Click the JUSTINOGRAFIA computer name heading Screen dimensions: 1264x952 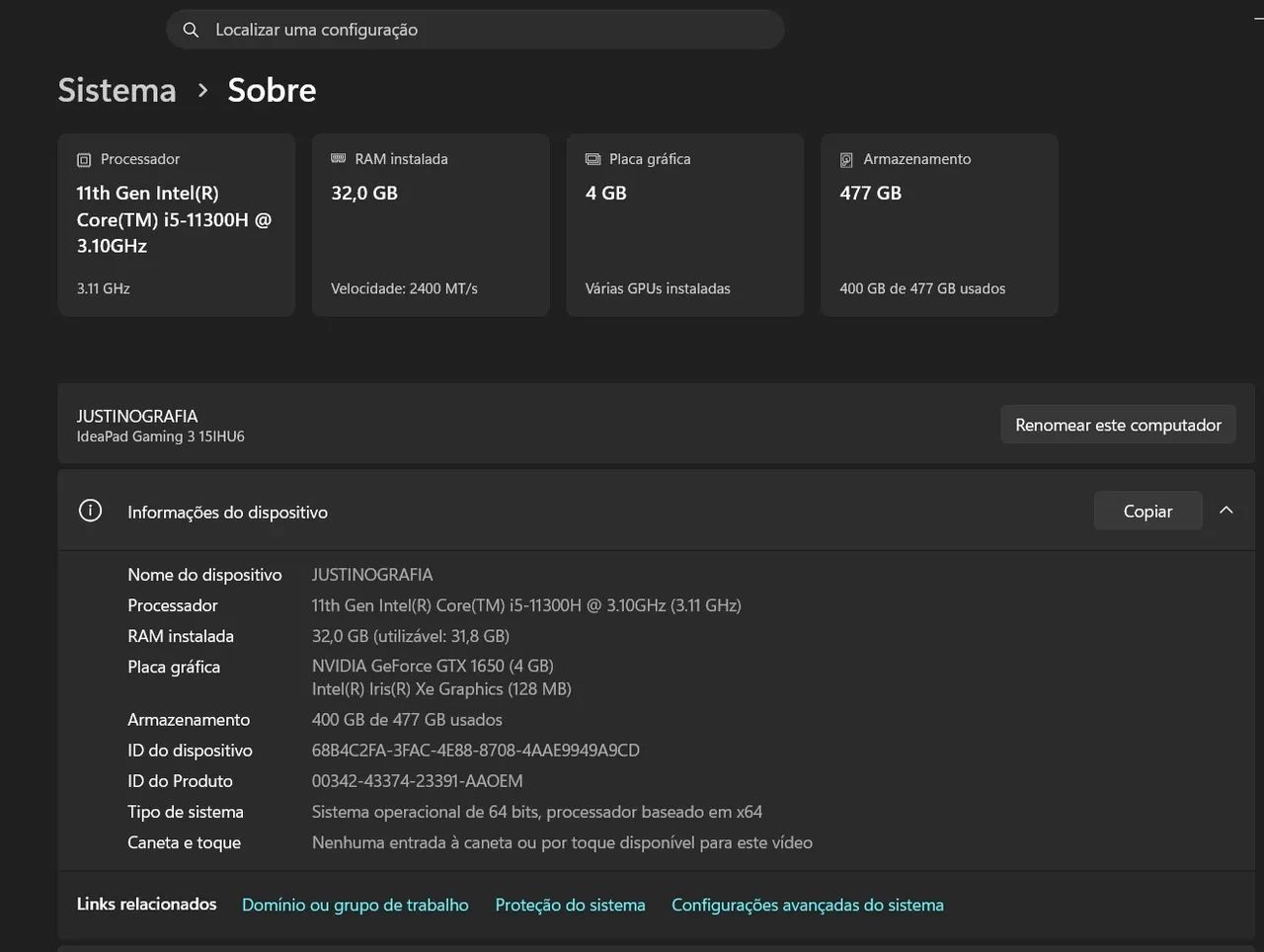tap(137, 416)
